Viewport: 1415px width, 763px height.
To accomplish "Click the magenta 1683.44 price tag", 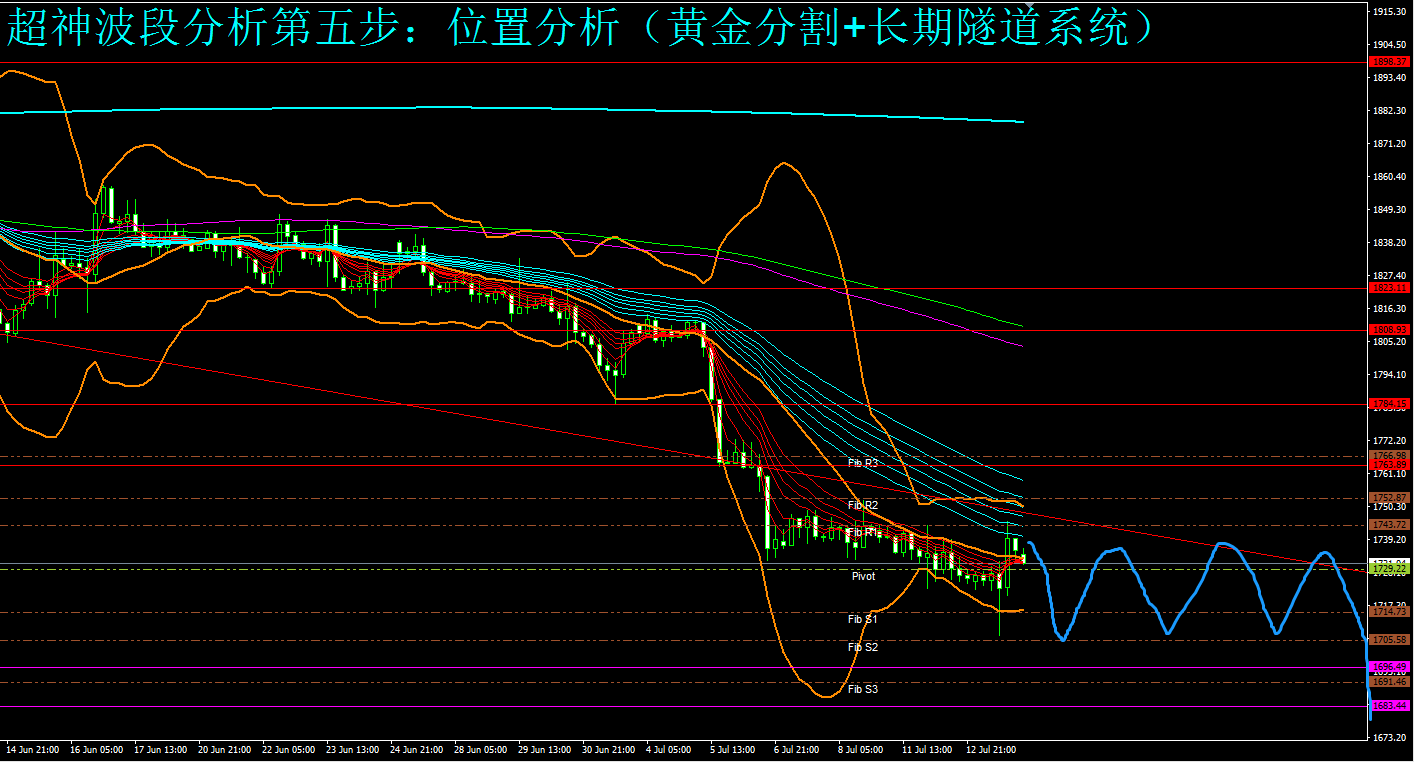I will tap(1389, 706).
